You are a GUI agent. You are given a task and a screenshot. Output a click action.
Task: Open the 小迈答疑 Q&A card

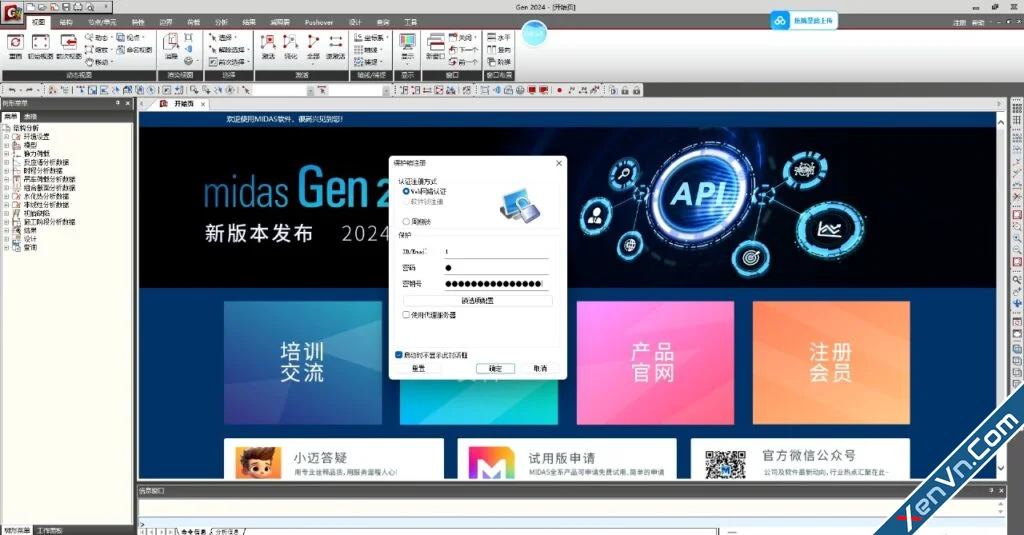(334, 459)
